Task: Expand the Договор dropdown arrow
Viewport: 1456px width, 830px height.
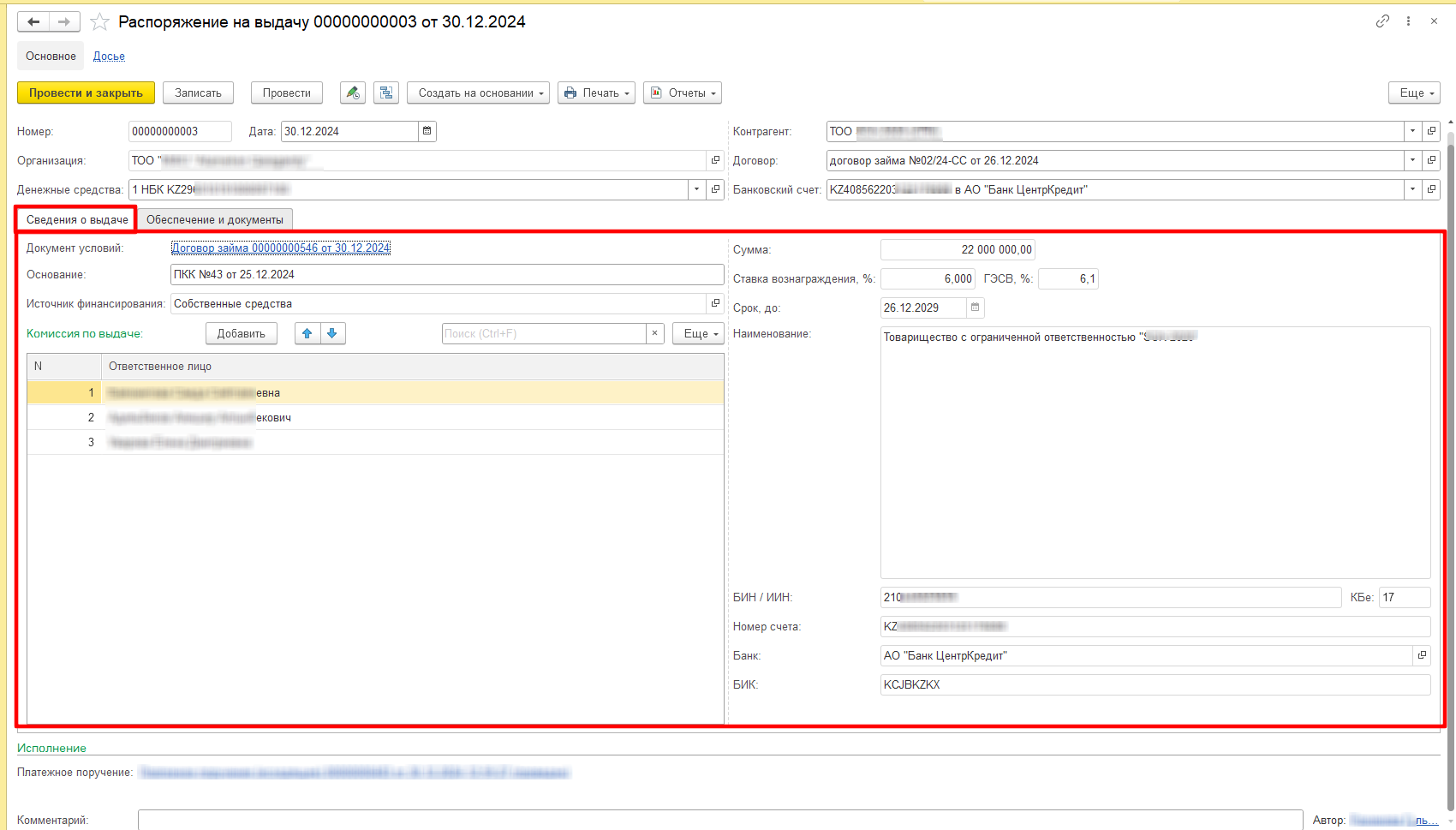Action: click(x=1412, y=160)
